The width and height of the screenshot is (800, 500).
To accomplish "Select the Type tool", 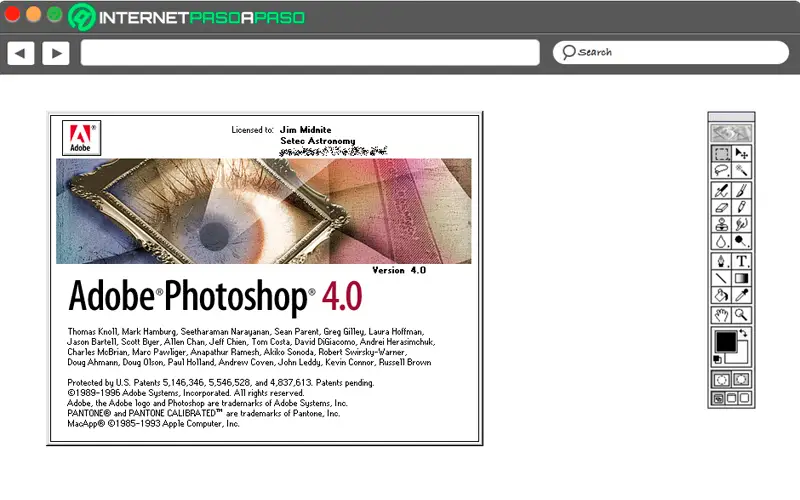I will click(x=741, y=261).
